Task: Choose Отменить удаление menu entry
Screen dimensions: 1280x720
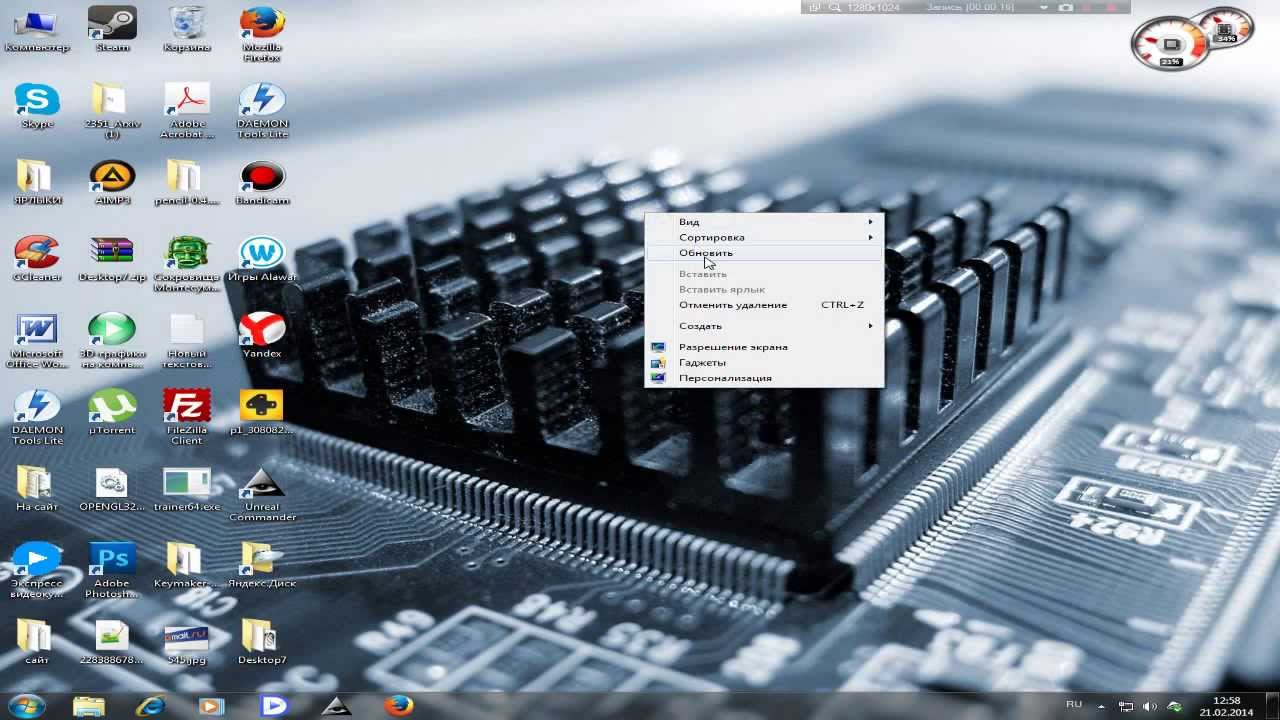Action: click(764, 305)
